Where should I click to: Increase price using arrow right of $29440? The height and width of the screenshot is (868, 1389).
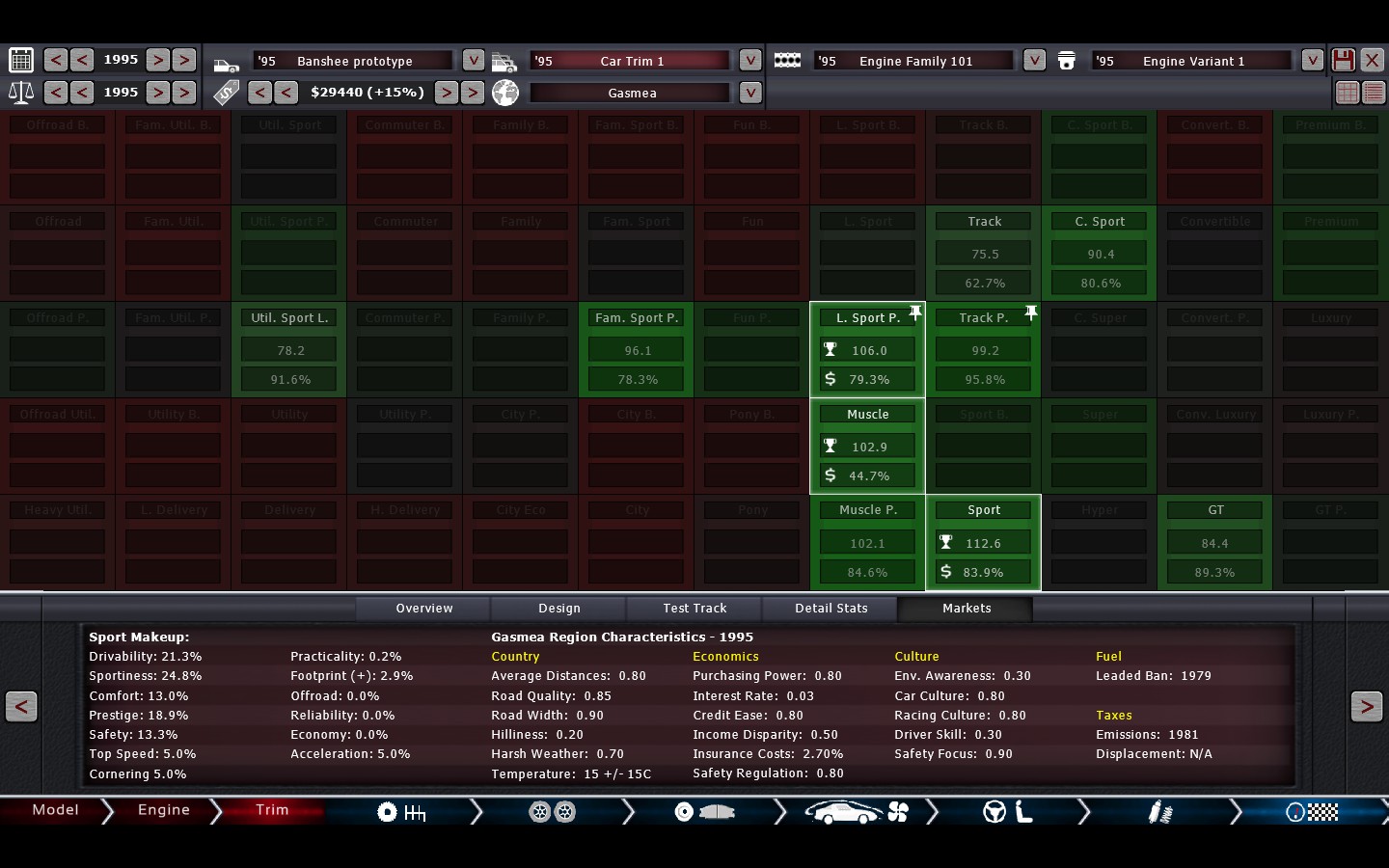coord(446,93)
